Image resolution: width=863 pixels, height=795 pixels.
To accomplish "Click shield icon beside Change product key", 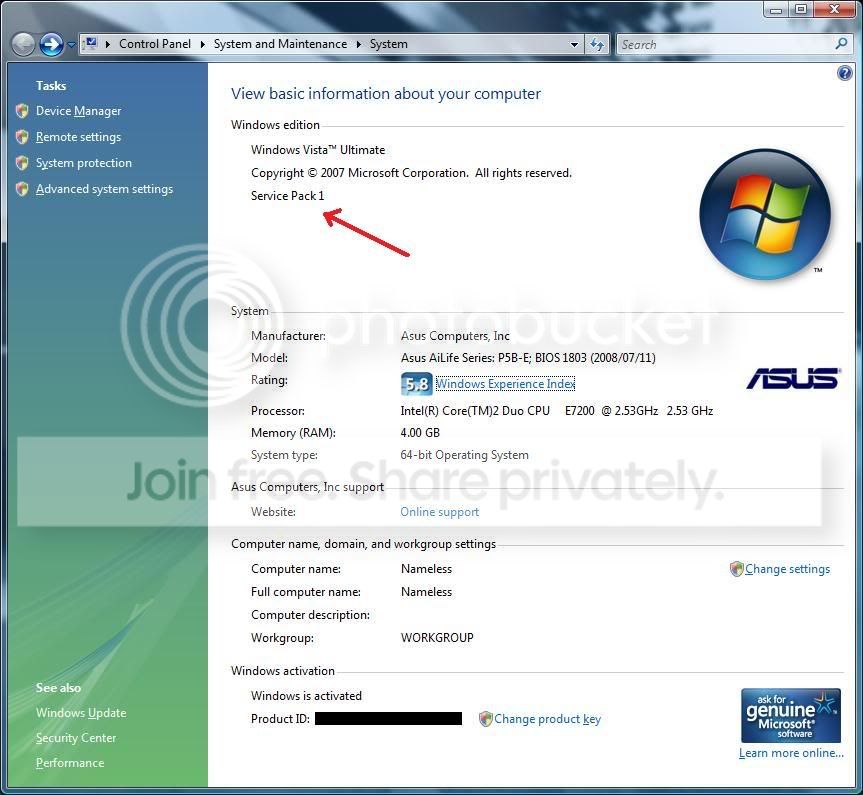I will (485, 719).
